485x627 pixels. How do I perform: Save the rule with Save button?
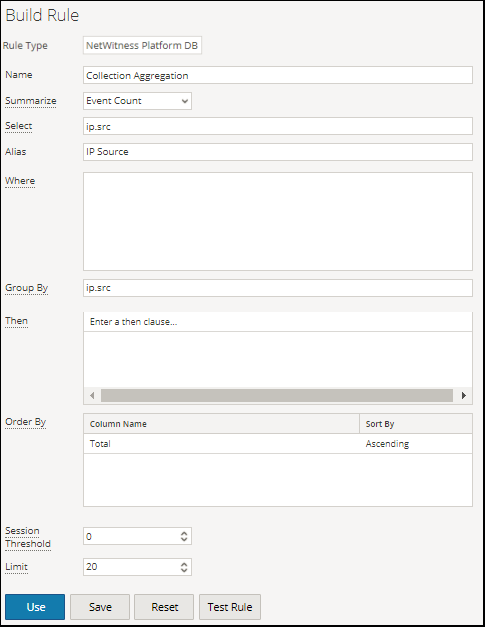(100, 607)
